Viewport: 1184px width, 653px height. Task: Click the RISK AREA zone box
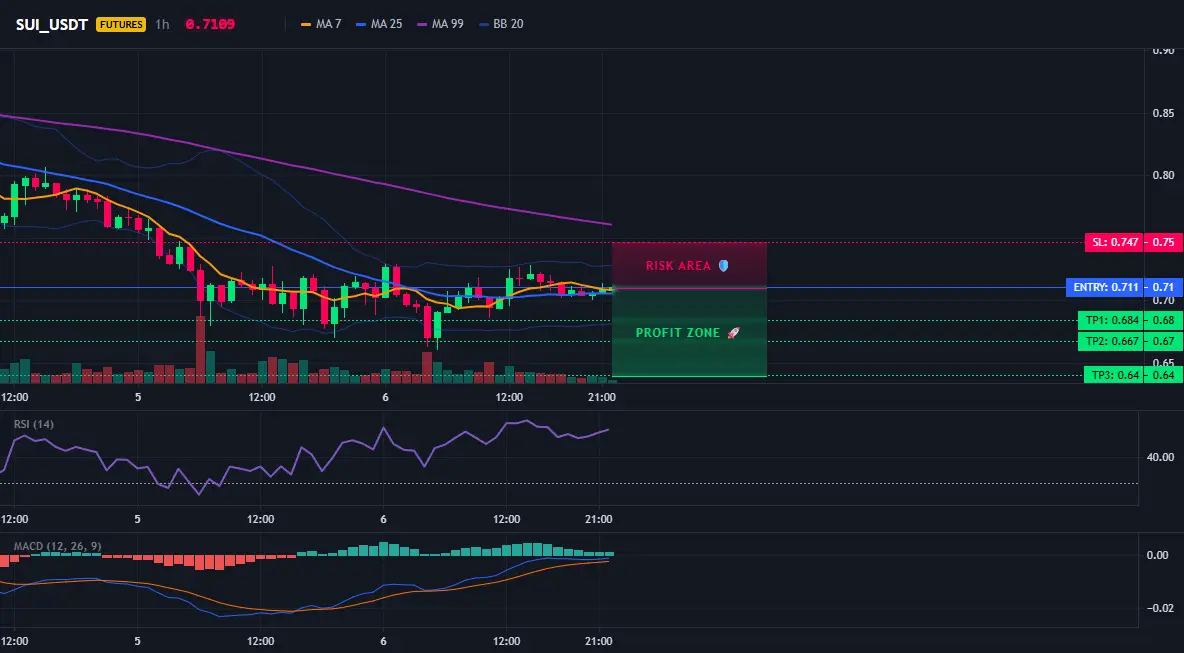(x=689, y=265)
